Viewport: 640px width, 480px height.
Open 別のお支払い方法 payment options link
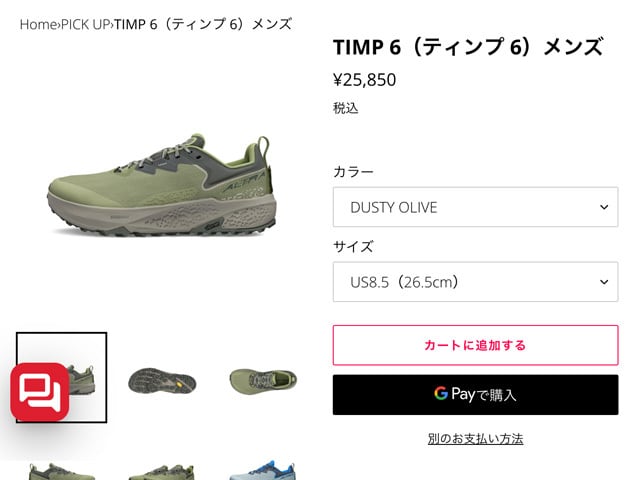pos(476,439)
